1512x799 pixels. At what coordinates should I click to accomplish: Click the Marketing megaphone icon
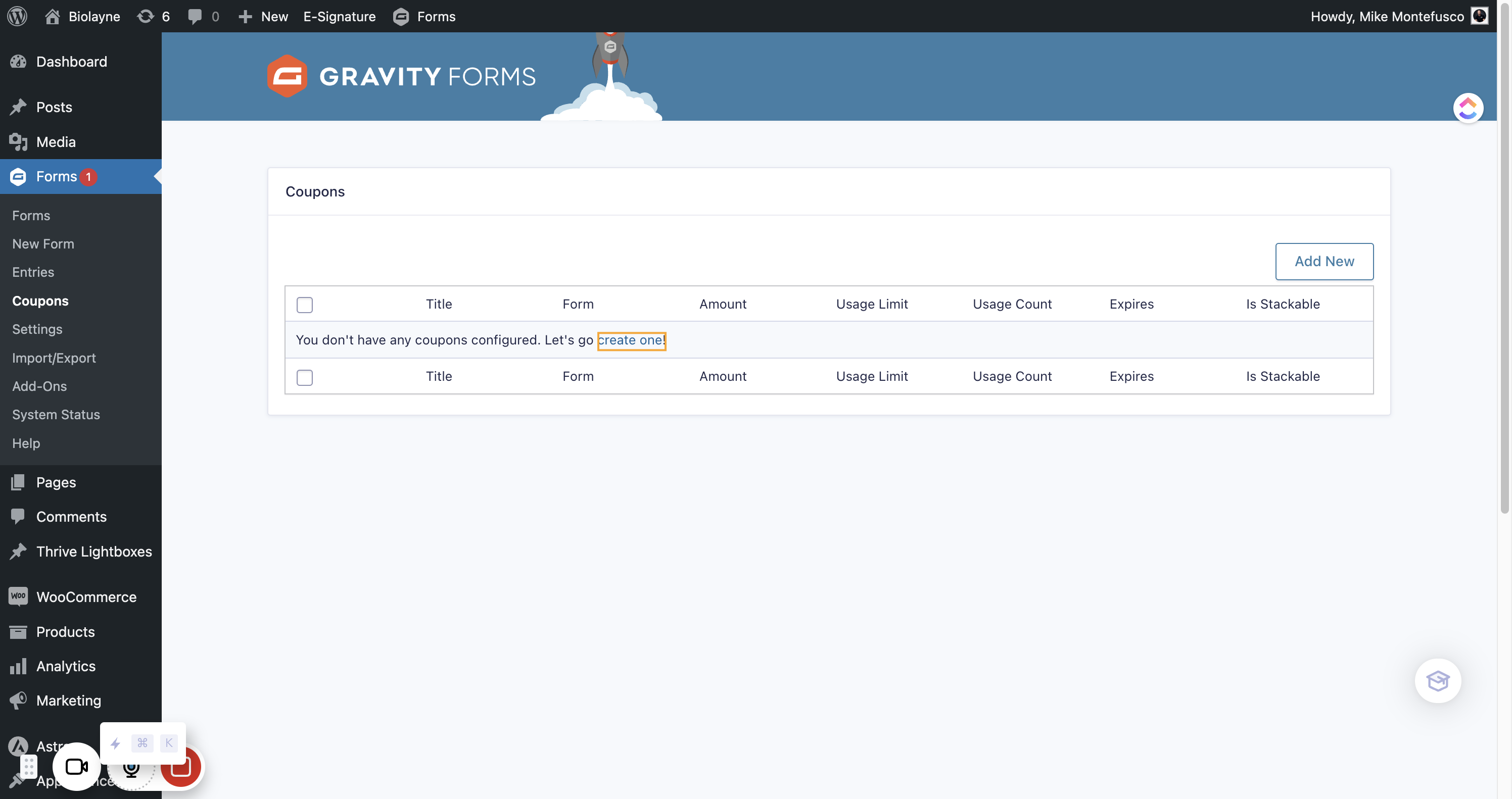click(18, 700)
